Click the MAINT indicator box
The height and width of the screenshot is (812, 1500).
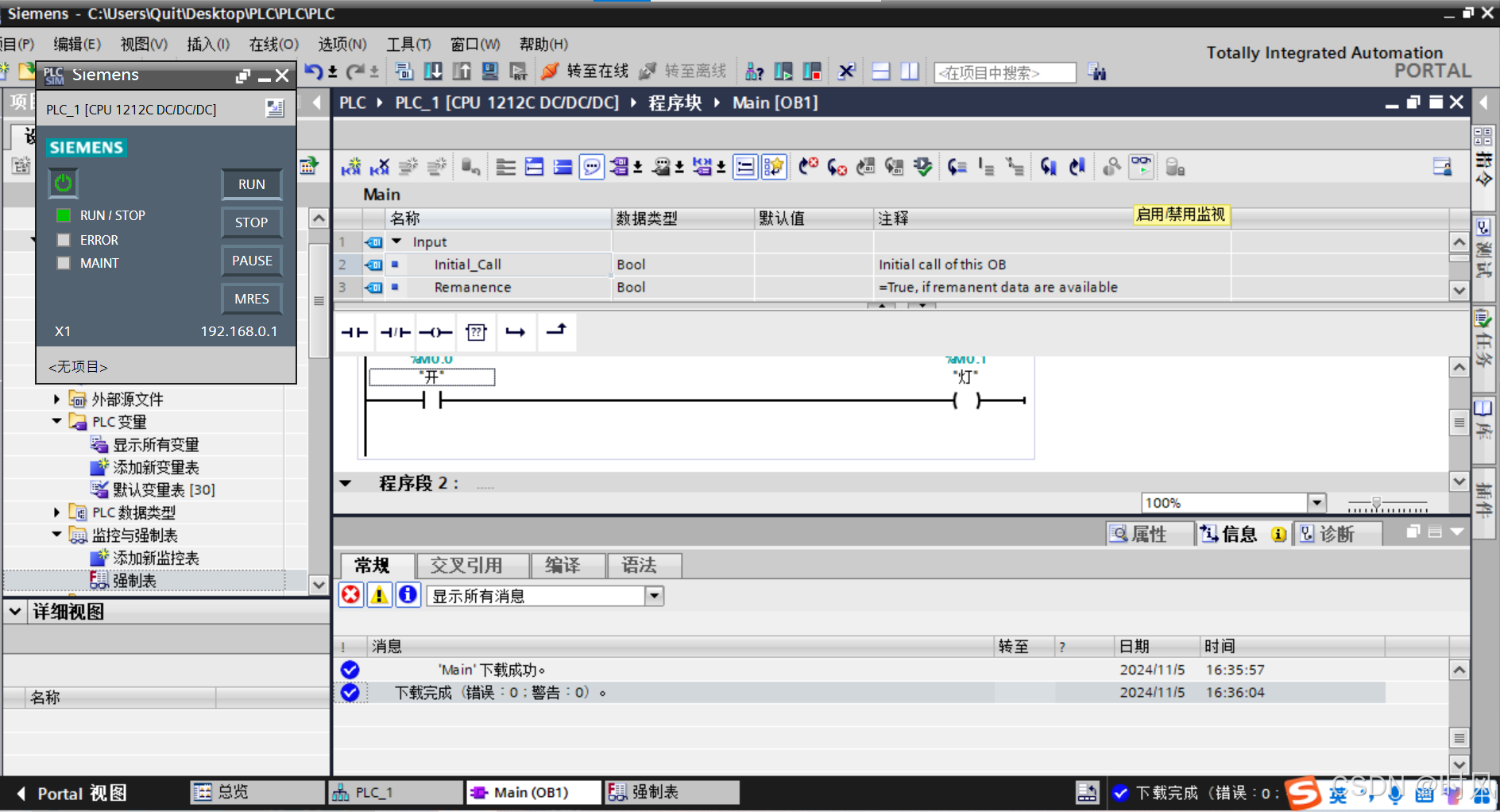click(x=64, y=263)
